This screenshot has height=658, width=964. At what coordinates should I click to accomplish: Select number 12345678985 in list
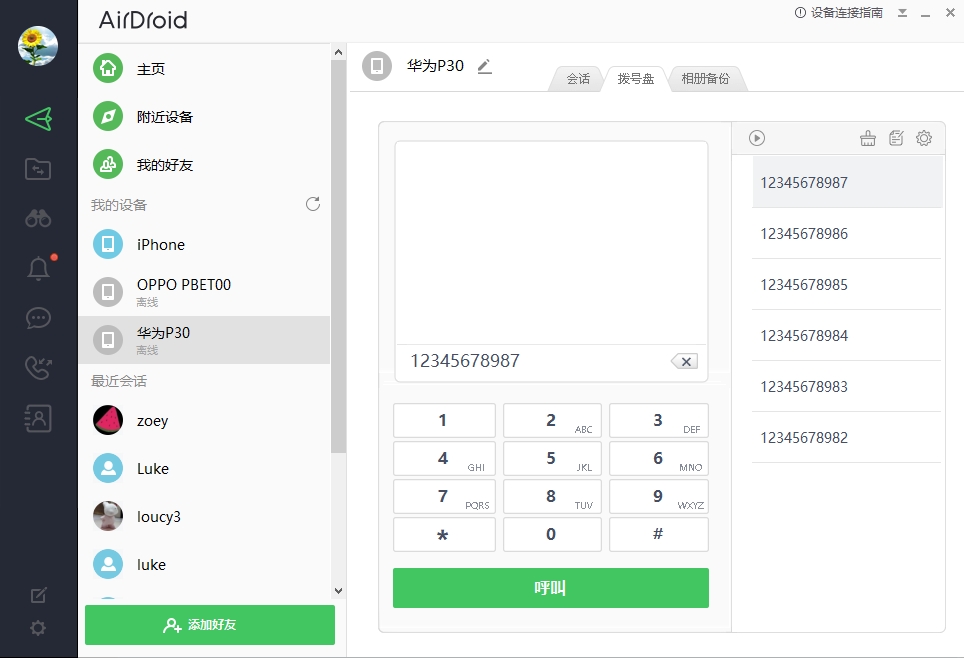coord(847,284)
